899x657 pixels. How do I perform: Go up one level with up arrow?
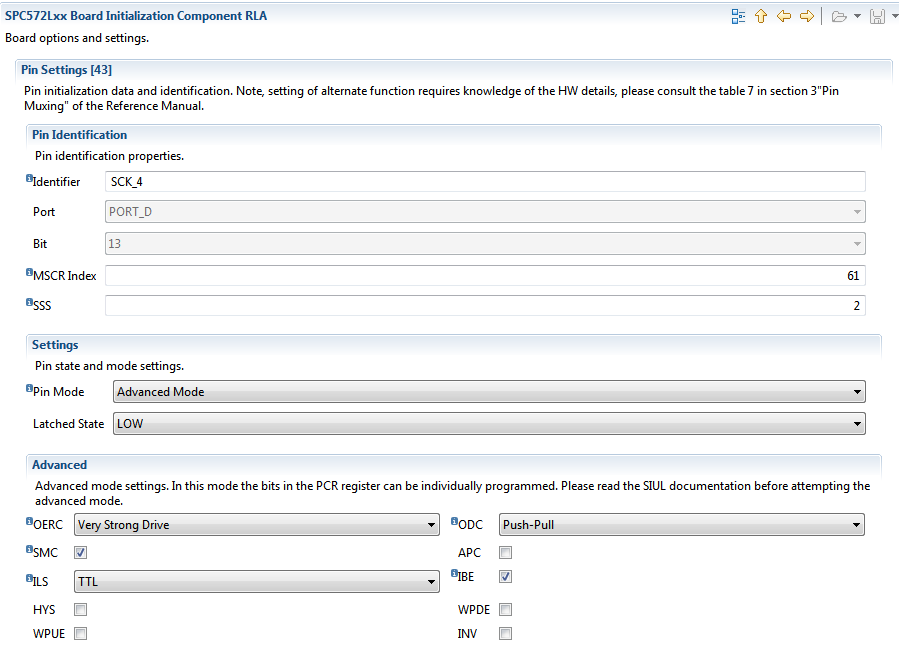coord(761,16)
